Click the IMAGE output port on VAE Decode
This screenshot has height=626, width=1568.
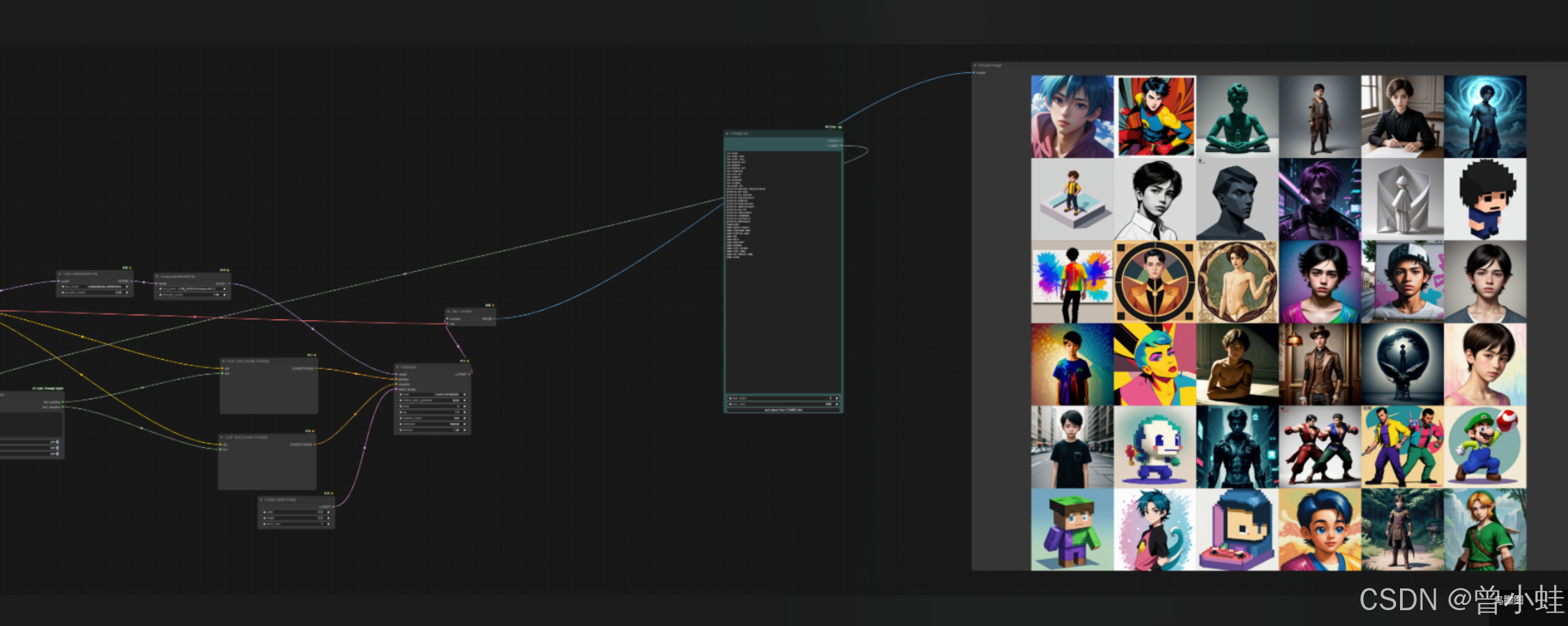tap(495, 319)
